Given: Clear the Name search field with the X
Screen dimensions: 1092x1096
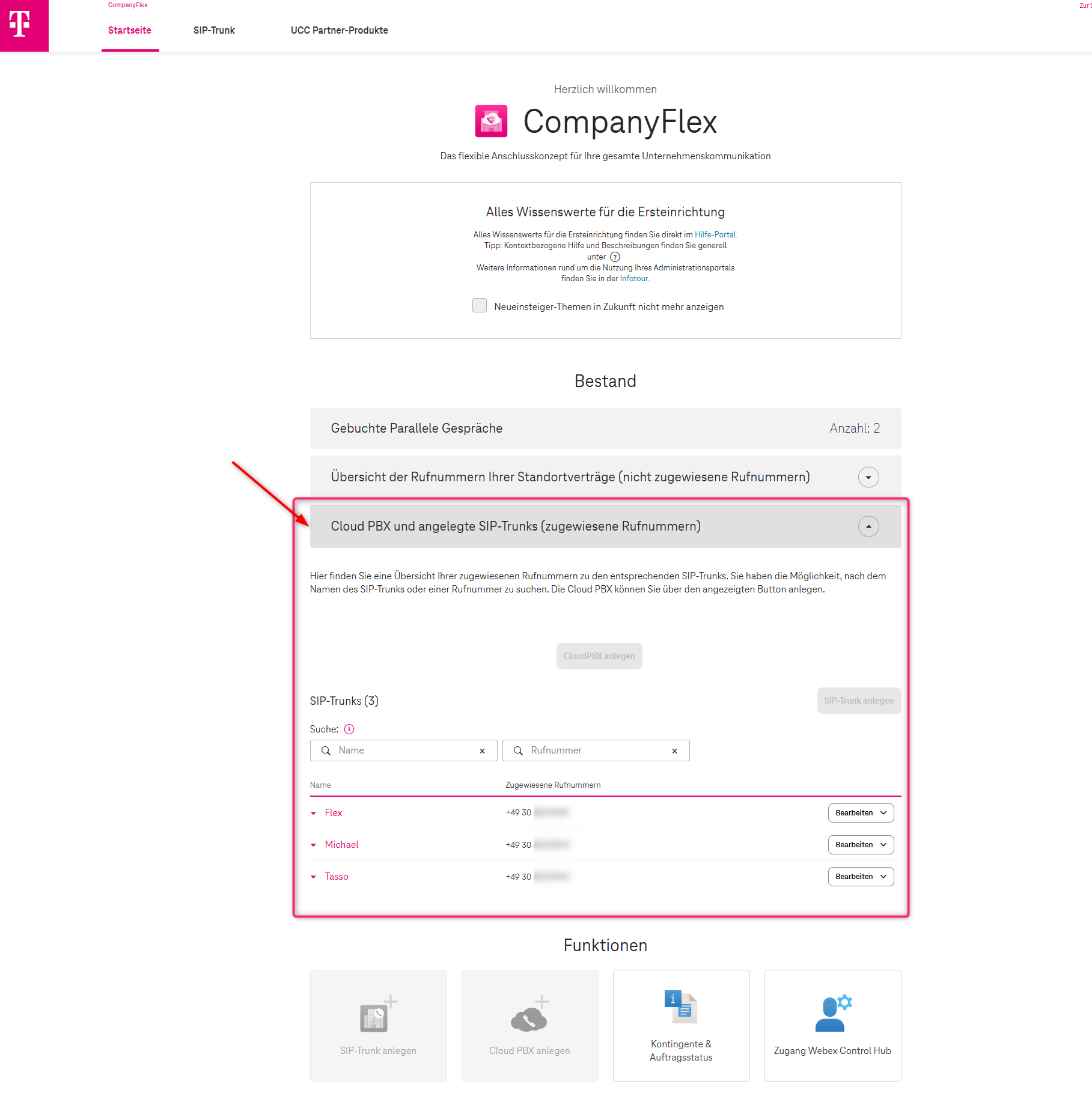Looking at the screenshot, I should click(x=482, y=750).
